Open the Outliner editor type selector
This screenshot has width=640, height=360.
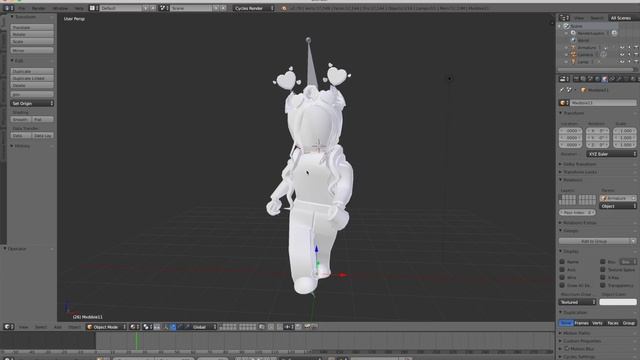point(564,18)
